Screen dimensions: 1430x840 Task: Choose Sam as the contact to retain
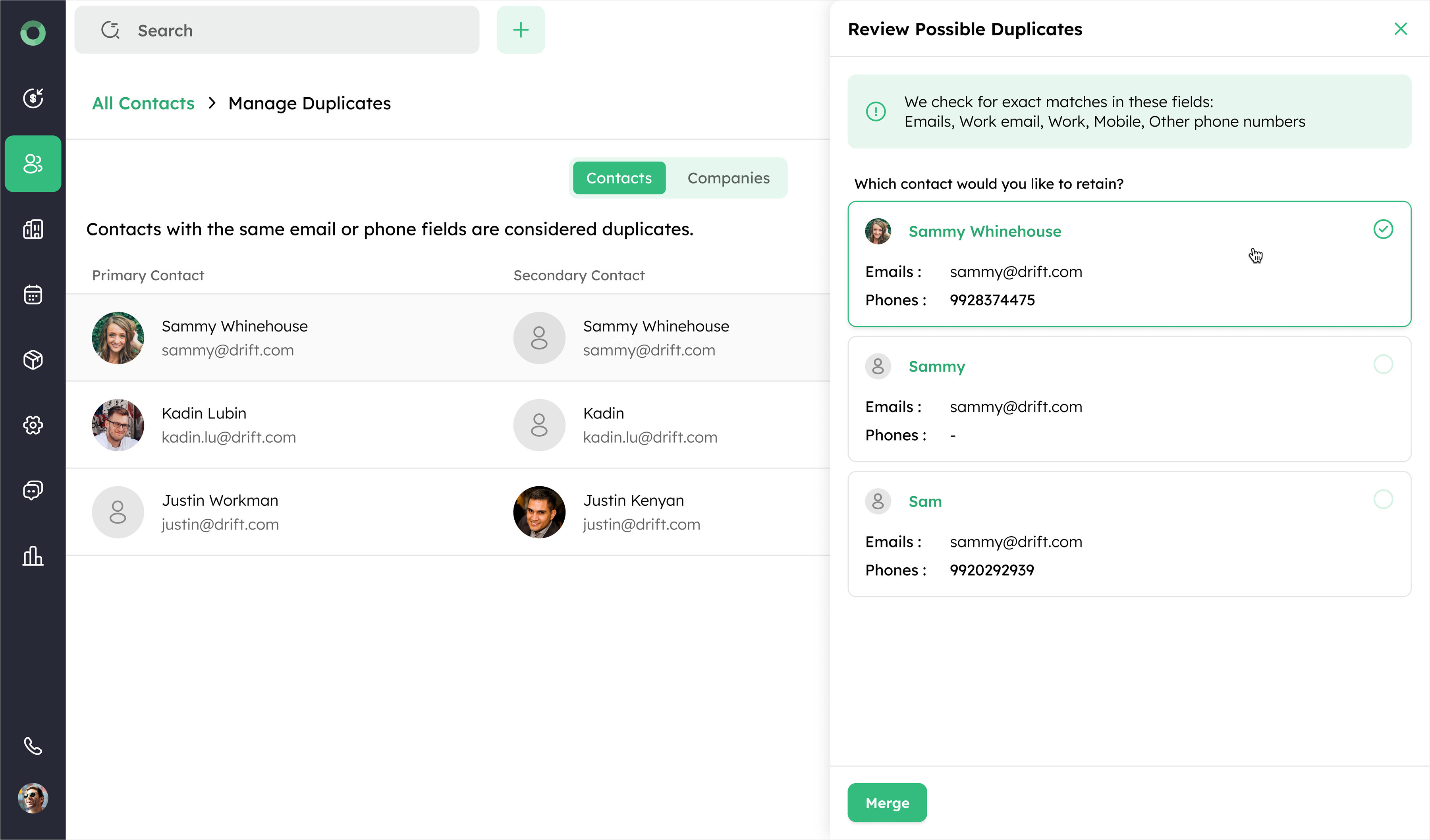pyautogui.click(x=1382, y=499)
